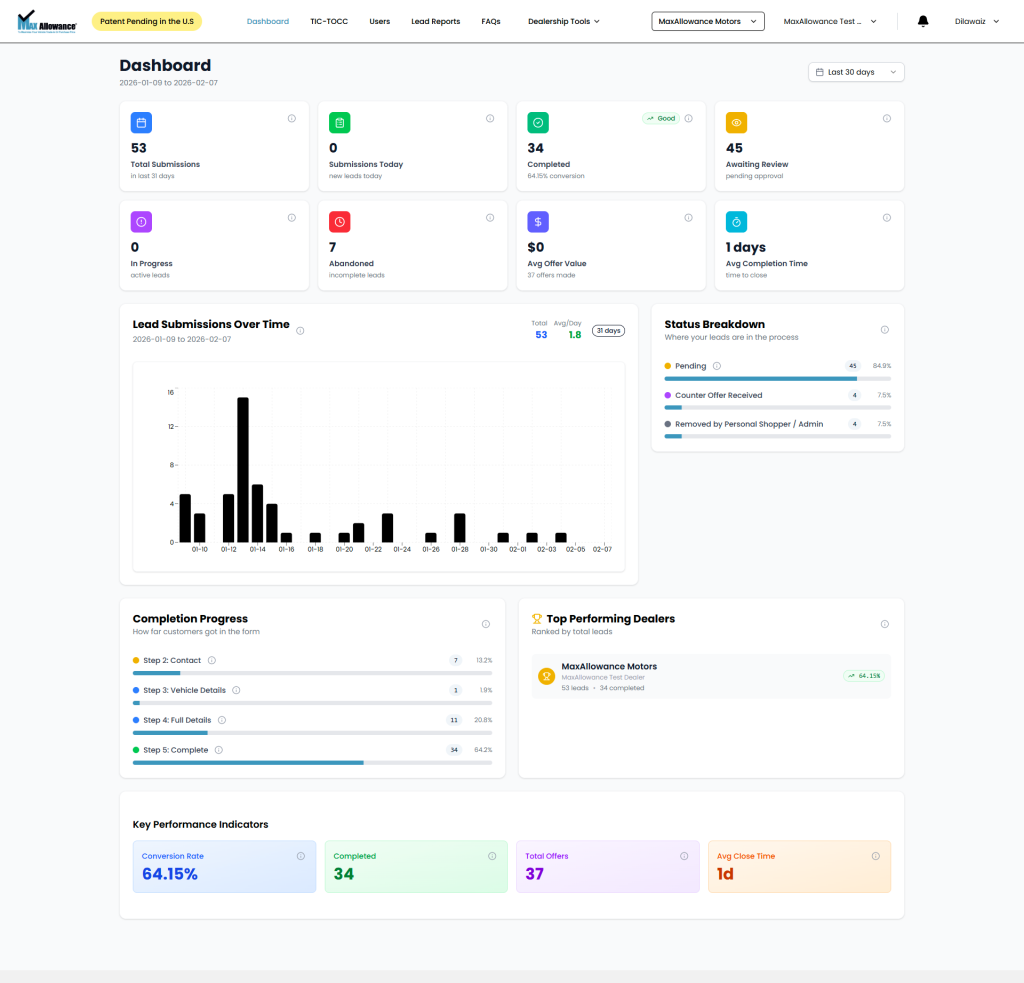Click the info icon on Status Breakdown
Viewport: 1024px width, 983px height.
[x=884, y=330]
